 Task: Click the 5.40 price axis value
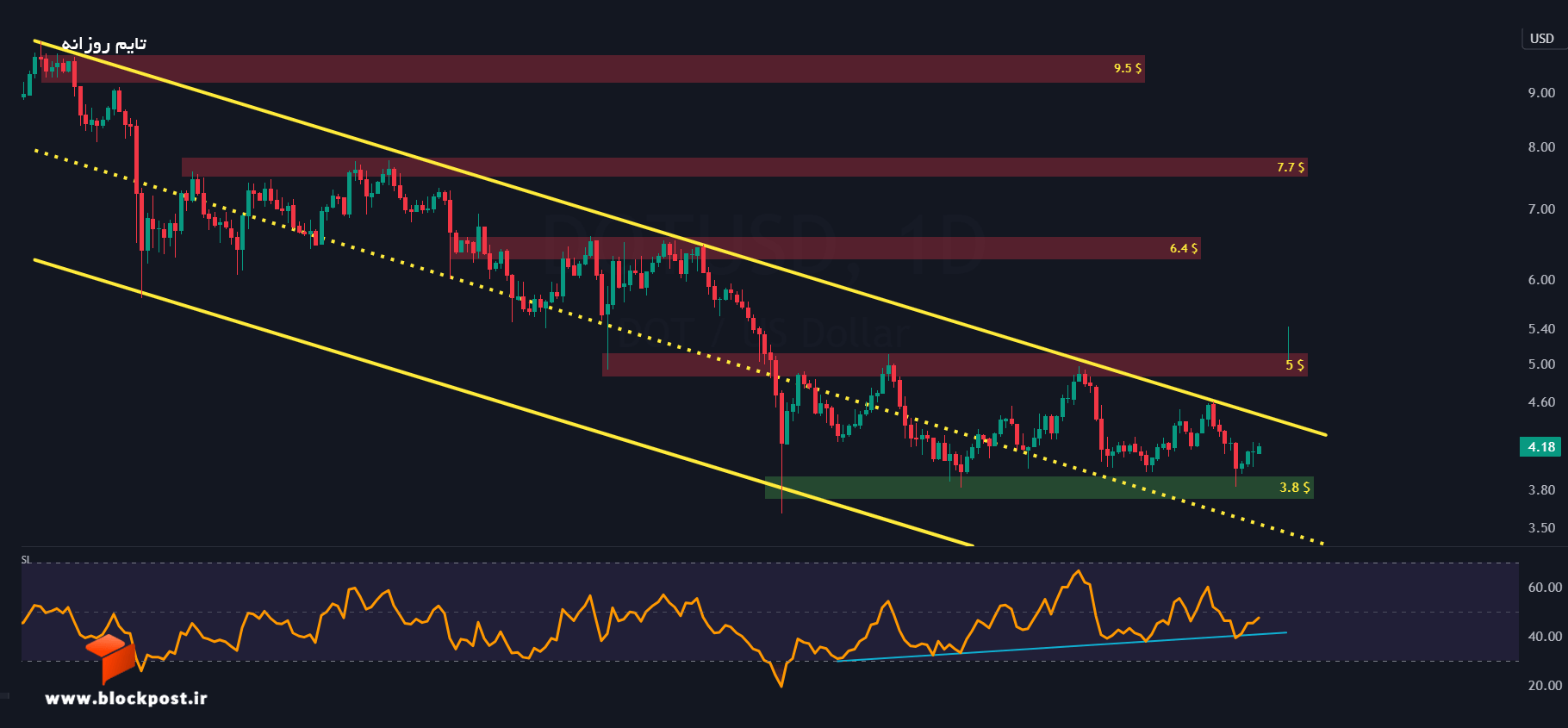click(1541, 329)
